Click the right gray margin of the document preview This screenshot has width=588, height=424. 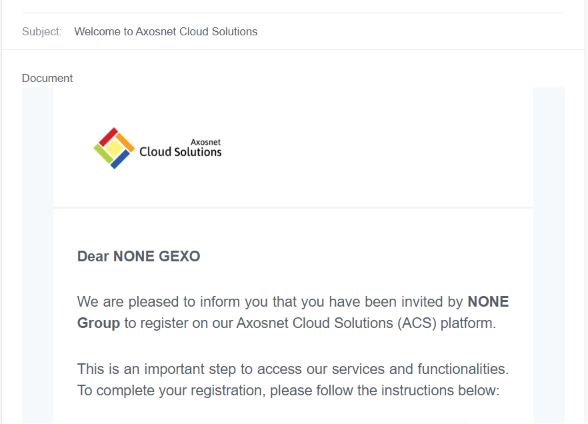pyautogui.click(x=549, y=255)
